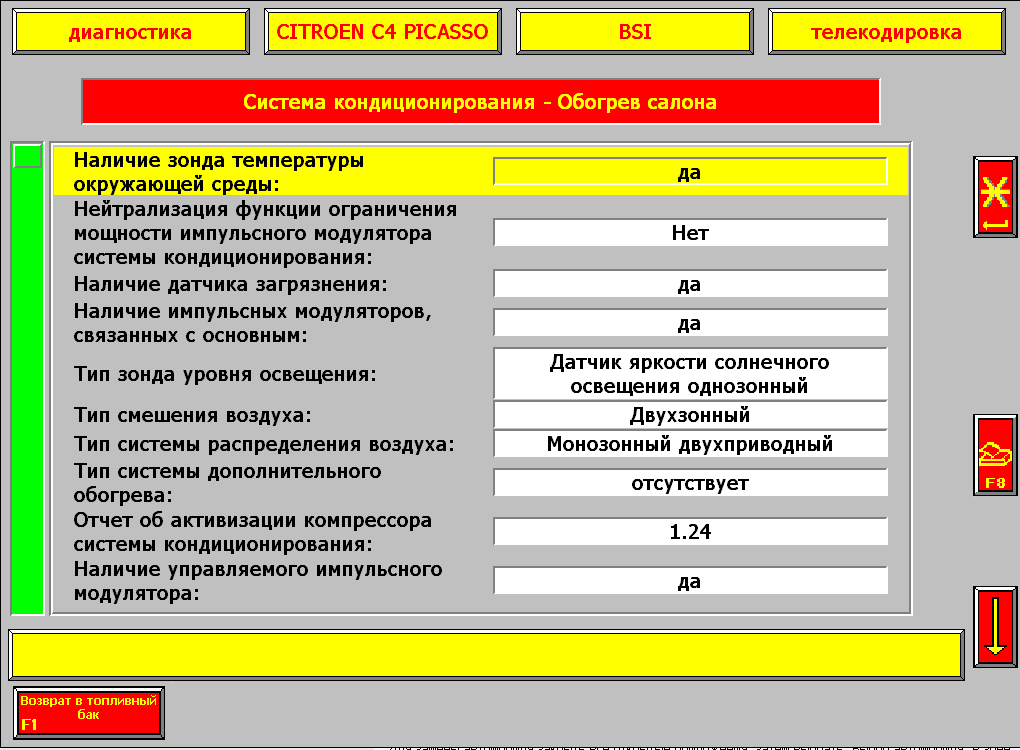Click the Возврат в топливный бак F1 button
The height and width of the screenshot is (750, 1020).
pyautogui.click(x=89, y=712)
